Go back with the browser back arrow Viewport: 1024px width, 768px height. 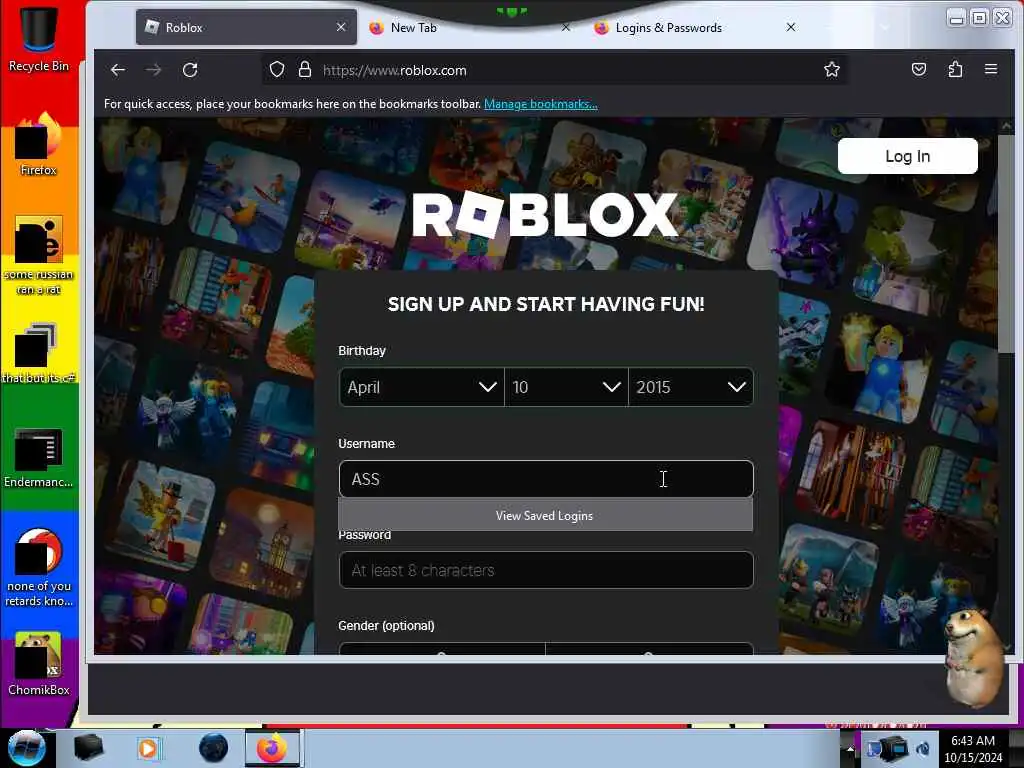click(x=118, y=70)
